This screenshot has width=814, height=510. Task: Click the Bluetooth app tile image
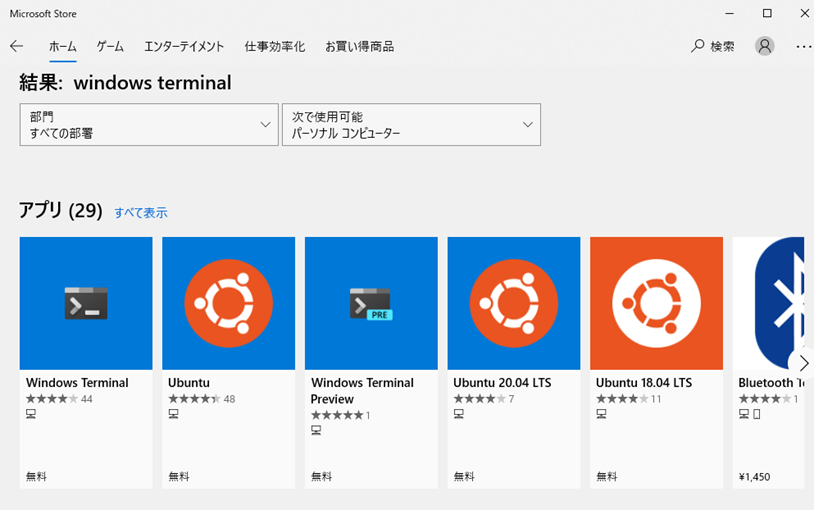(x=768, y=303)
